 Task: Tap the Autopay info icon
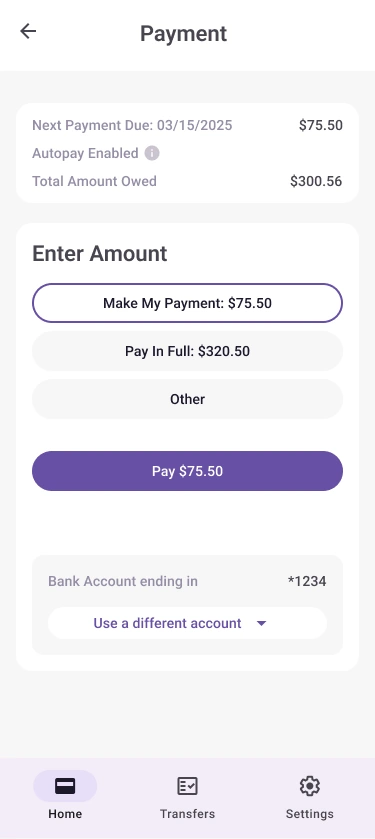(152, 154)
